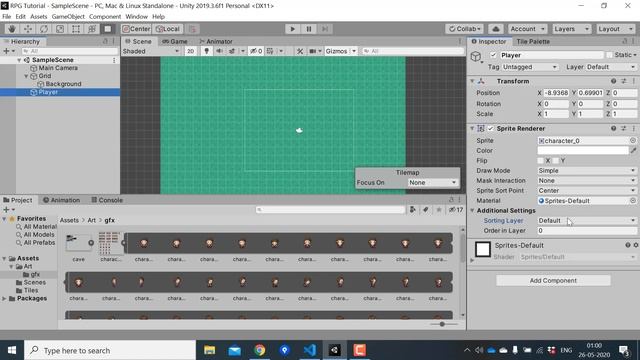
Task: Click the Step frame button
Action: (325, 29)
